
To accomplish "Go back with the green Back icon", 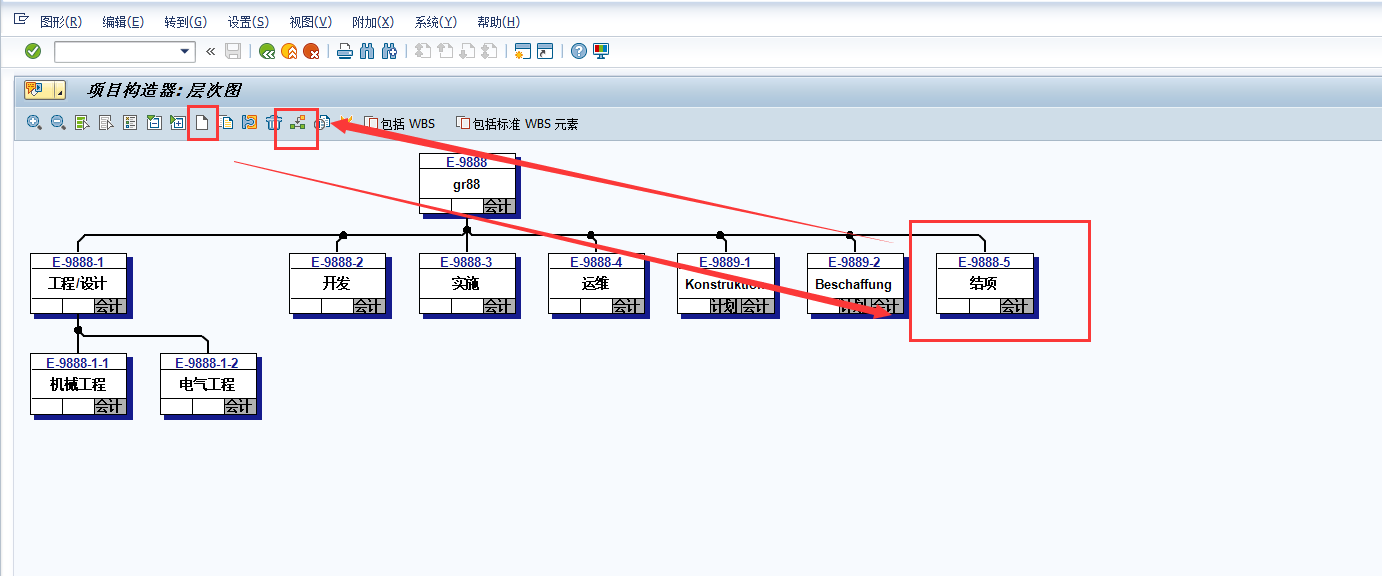I will click(x=266, y=51).
